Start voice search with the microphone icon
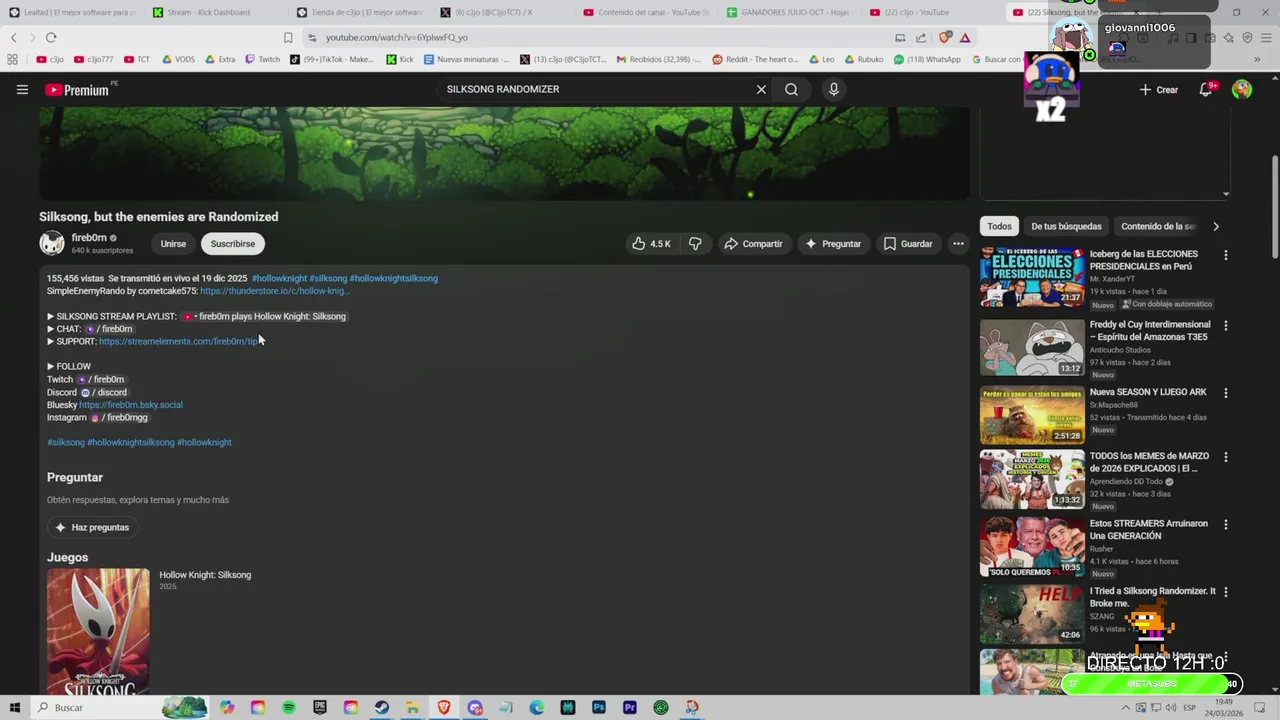The width and height of the screenshot is (1280, 720). (834, 89)
